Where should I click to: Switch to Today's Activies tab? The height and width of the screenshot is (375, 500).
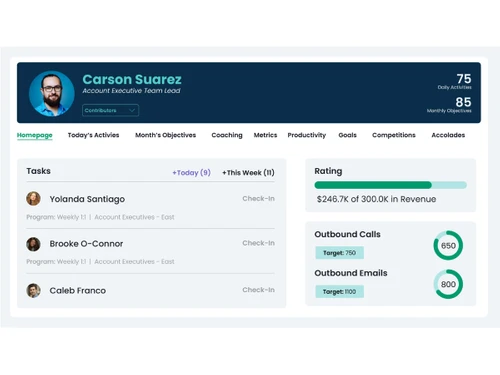click(x=93, y=135)
